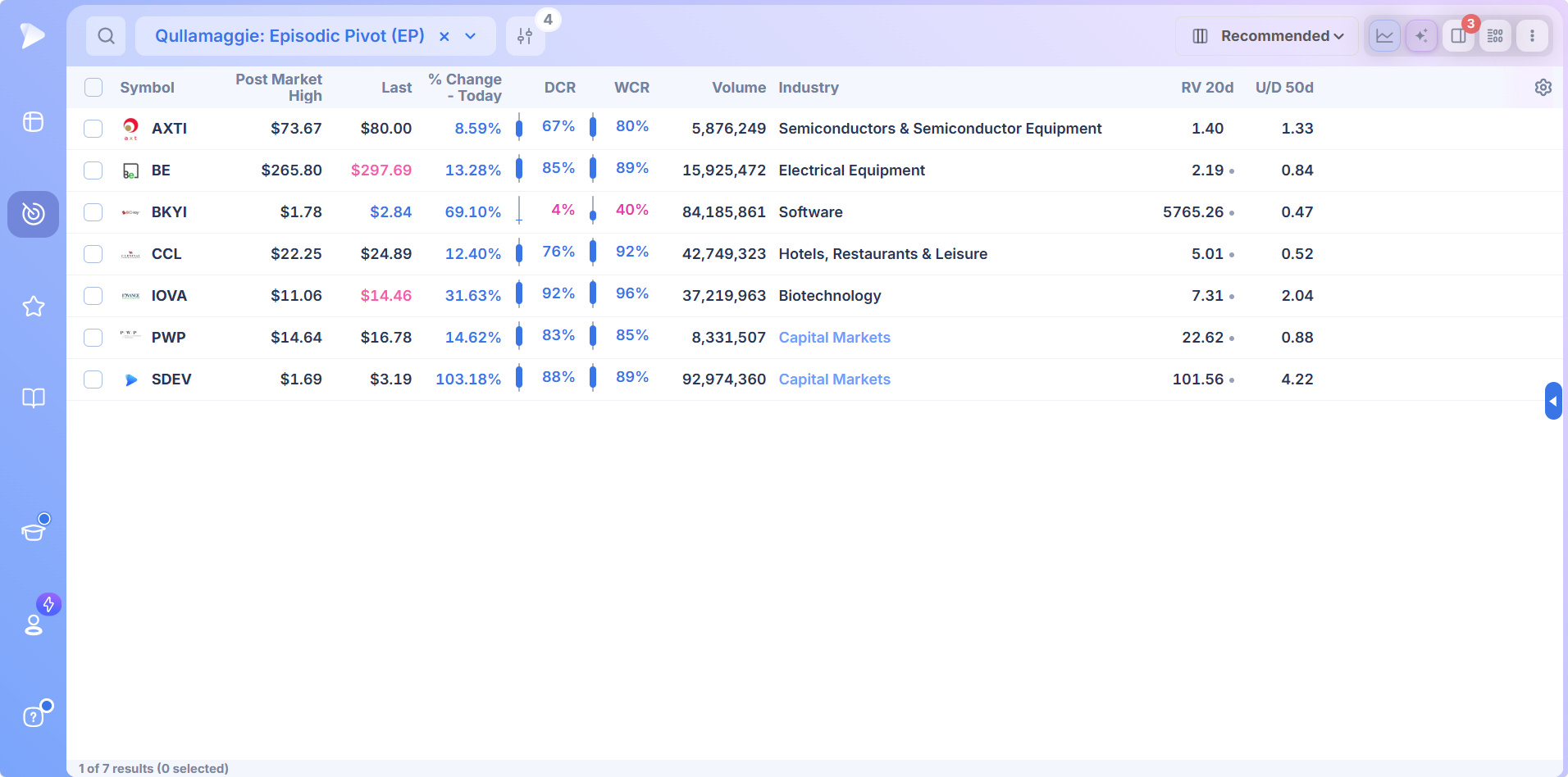Open the Recommended columns dropdown
The height and width of the screenshot is (777, 1568).
click(x=1267, y=36)
